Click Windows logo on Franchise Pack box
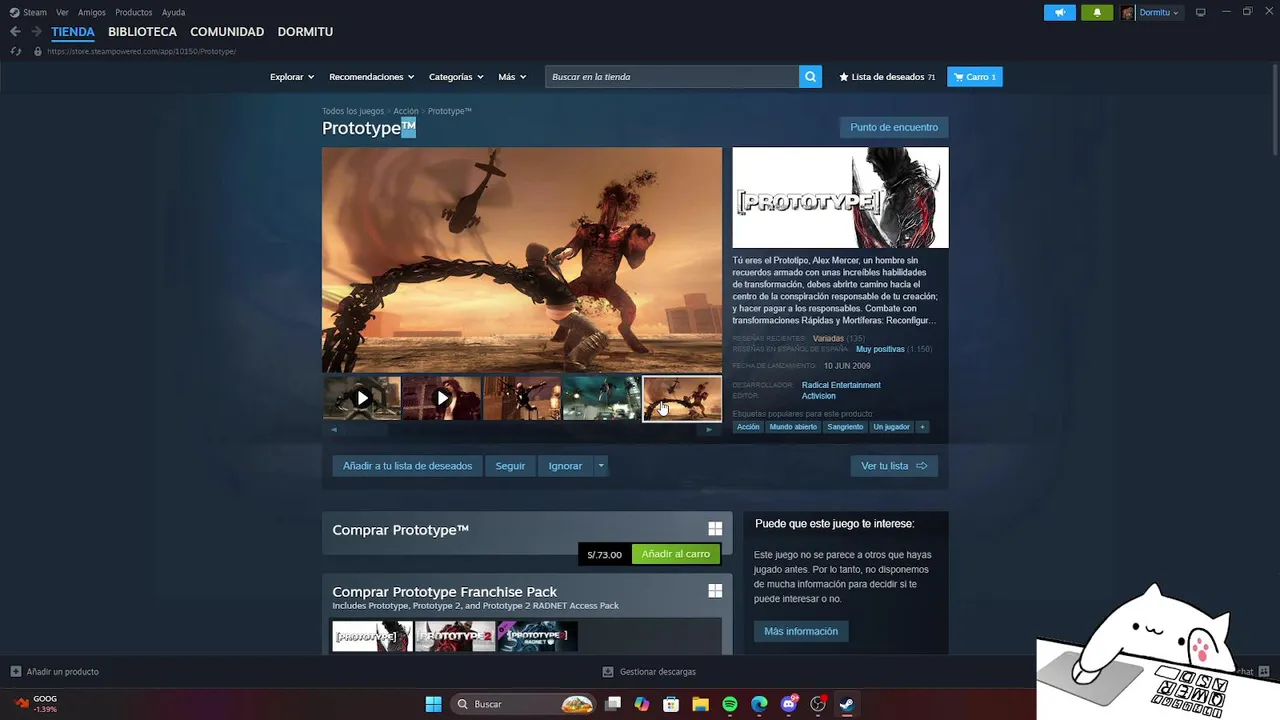 [715, 591]
